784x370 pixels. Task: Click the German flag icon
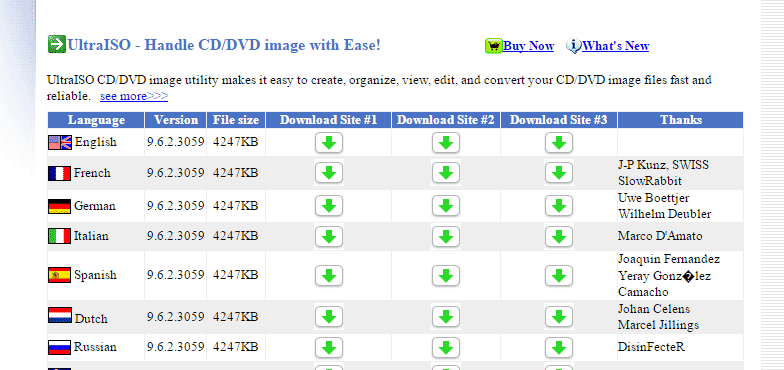tap(60, 206)
